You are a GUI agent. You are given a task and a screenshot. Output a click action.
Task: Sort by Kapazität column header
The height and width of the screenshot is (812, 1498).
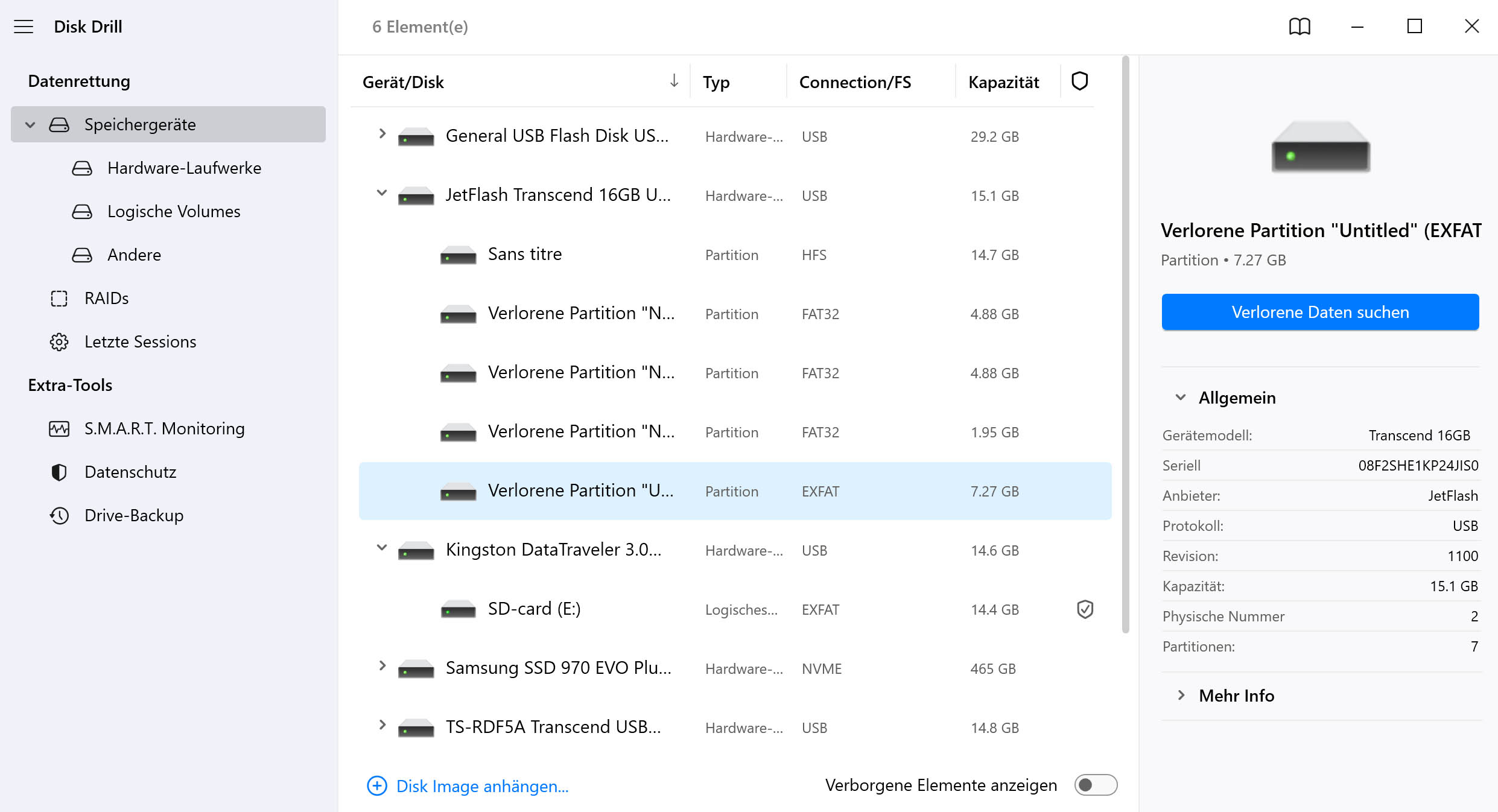1003,82
